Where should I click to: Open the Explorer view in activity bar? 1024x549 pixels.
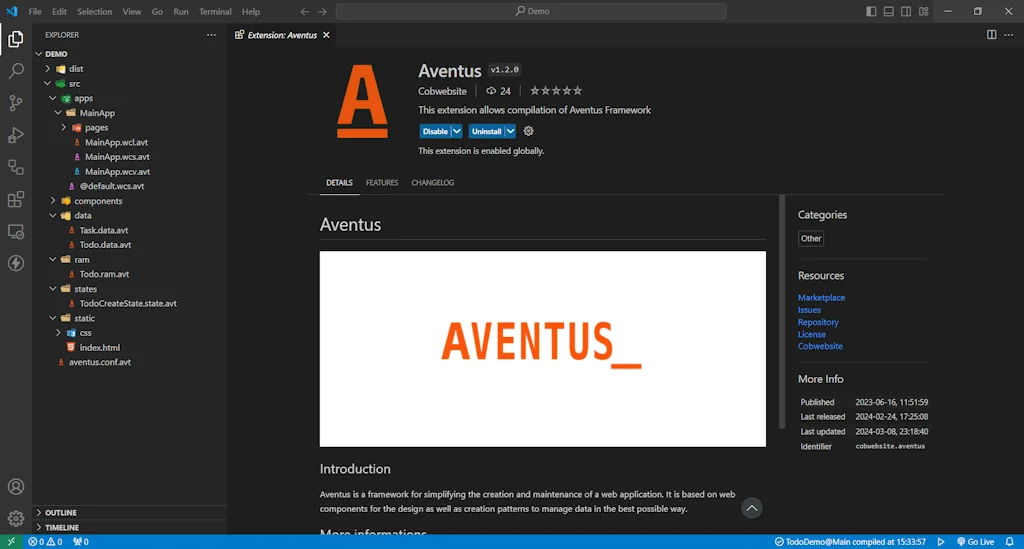(x=16, y=39)
